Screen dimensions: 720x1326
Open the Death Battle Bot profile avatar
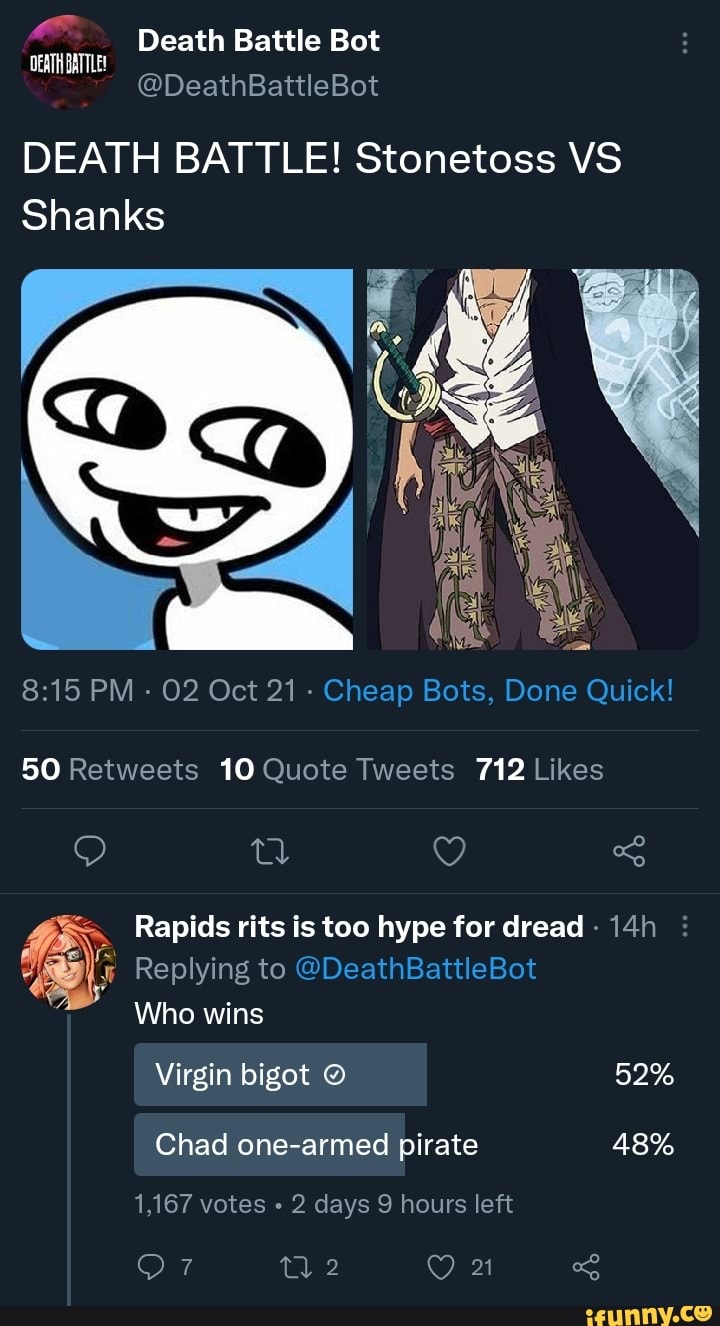tap(69, 62)
